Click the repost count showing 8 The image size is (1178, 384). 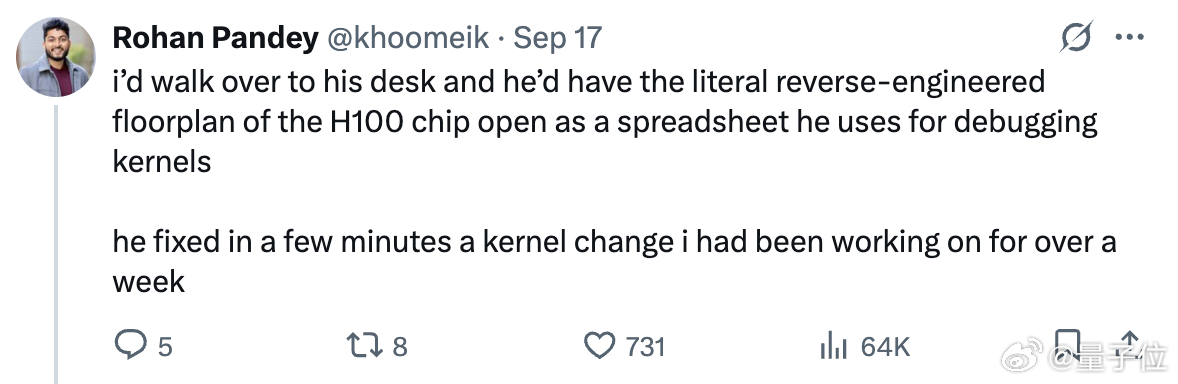coord(400,346)
